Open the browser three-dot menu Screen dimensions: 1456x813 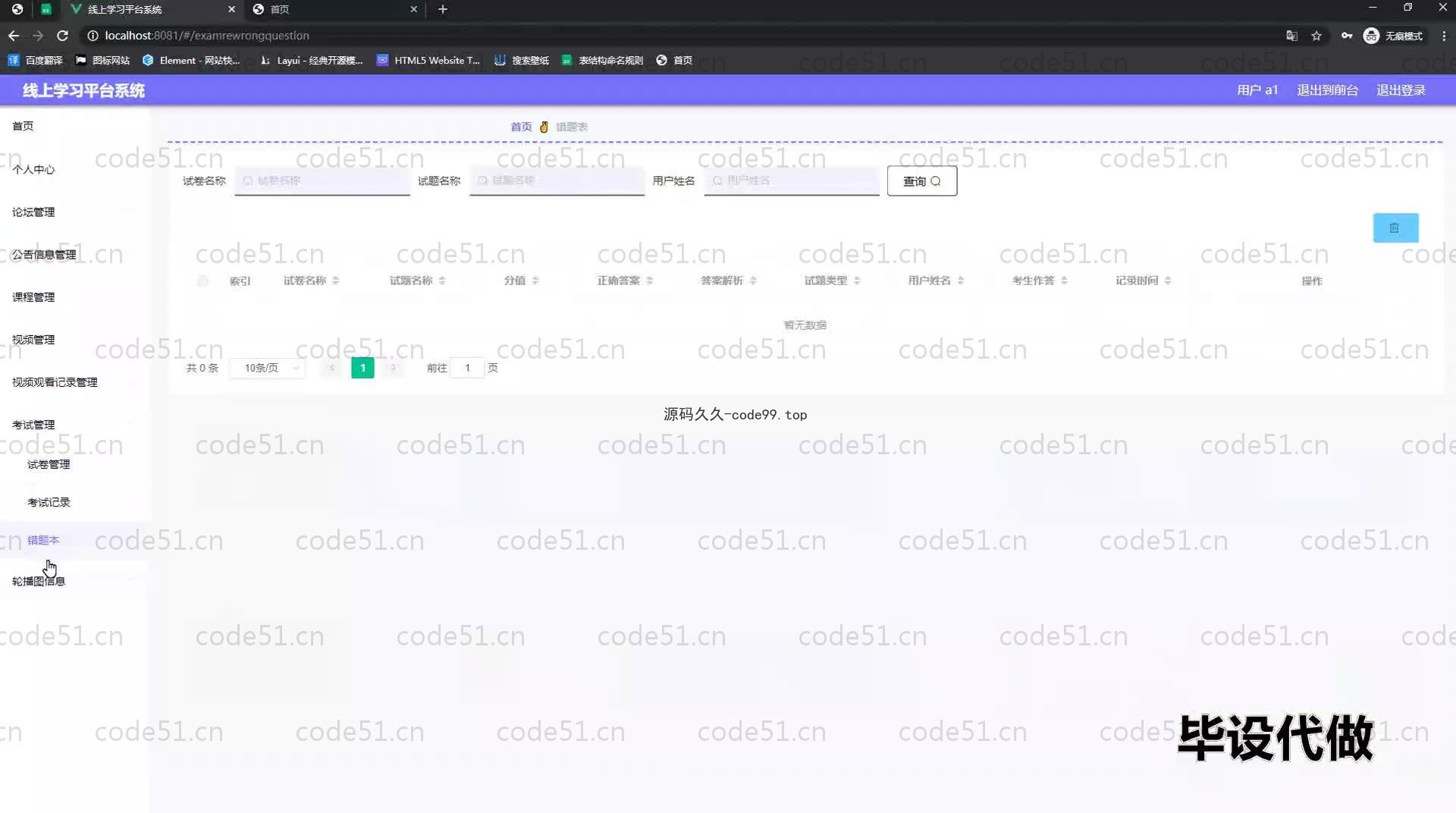(1444, 36)
